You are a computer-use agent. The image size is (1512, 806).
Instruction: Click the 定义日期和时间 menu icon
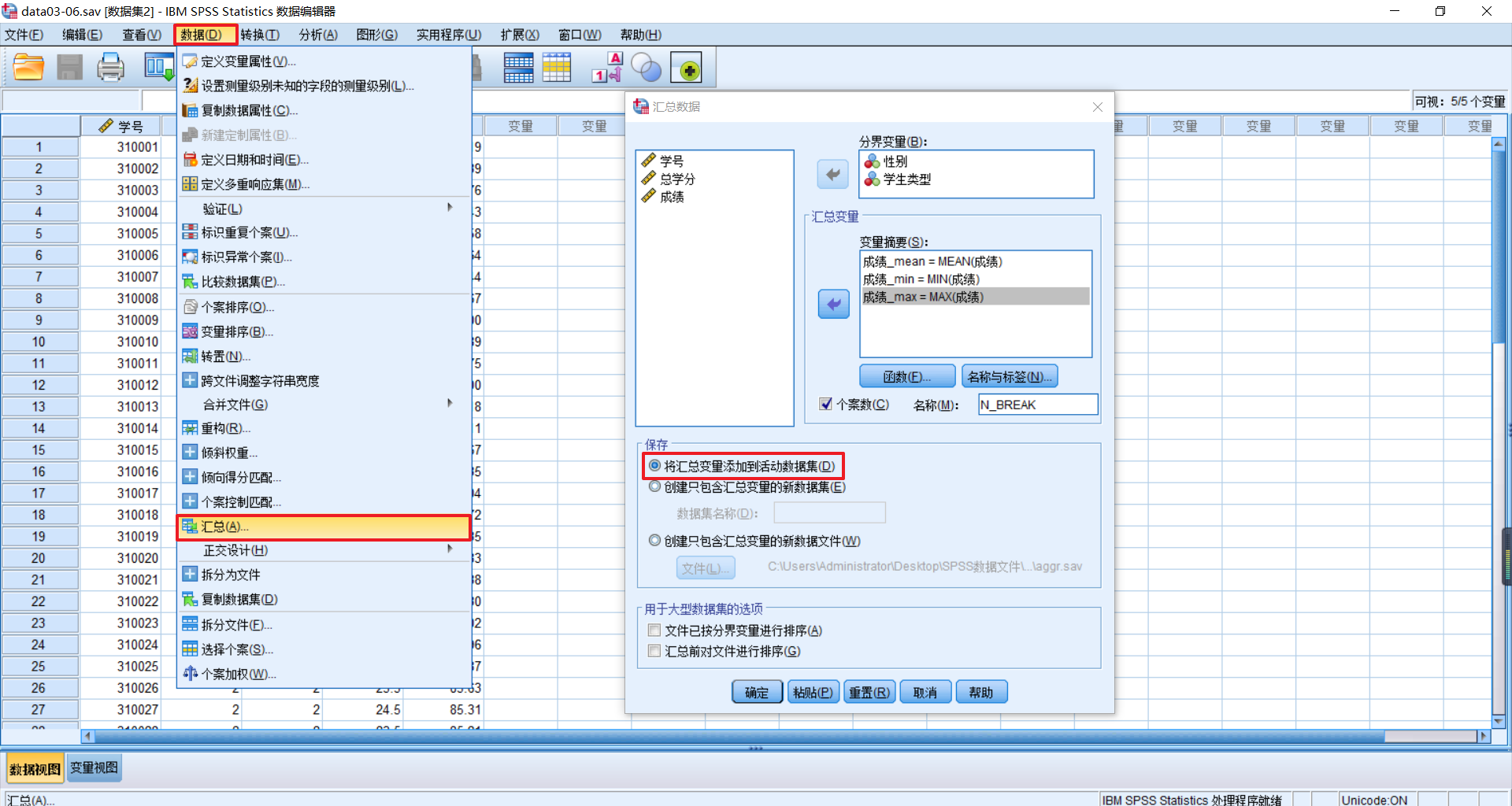[190, 160]
